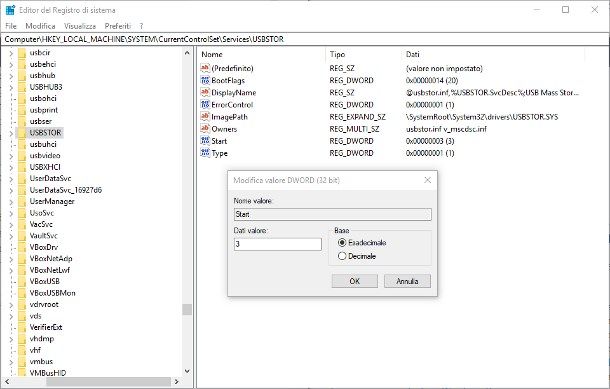
Task: Click the USBXHCI folder icon
Action: [22, 167]
